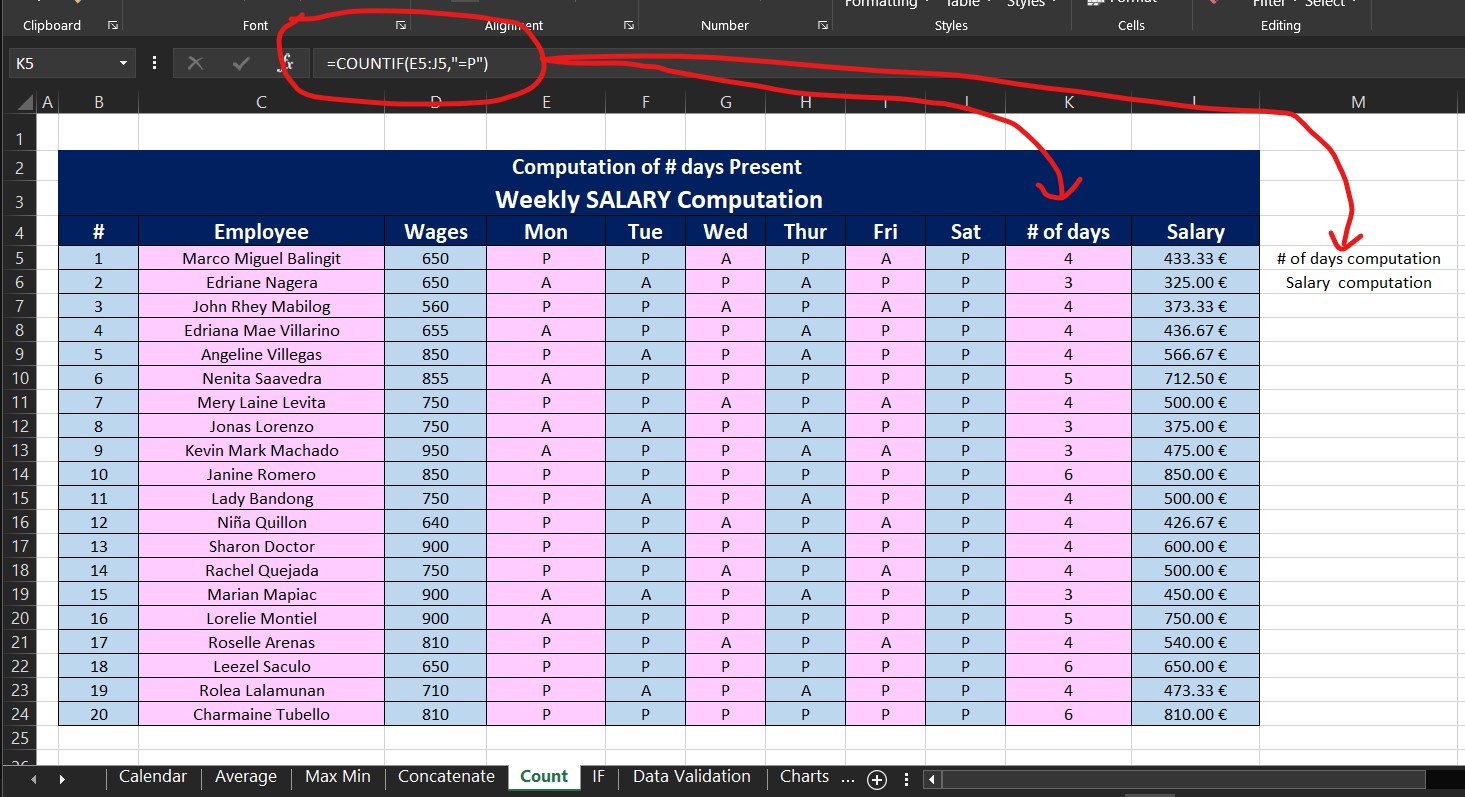Click the 'Salary computation' cell

[1358, 282]
